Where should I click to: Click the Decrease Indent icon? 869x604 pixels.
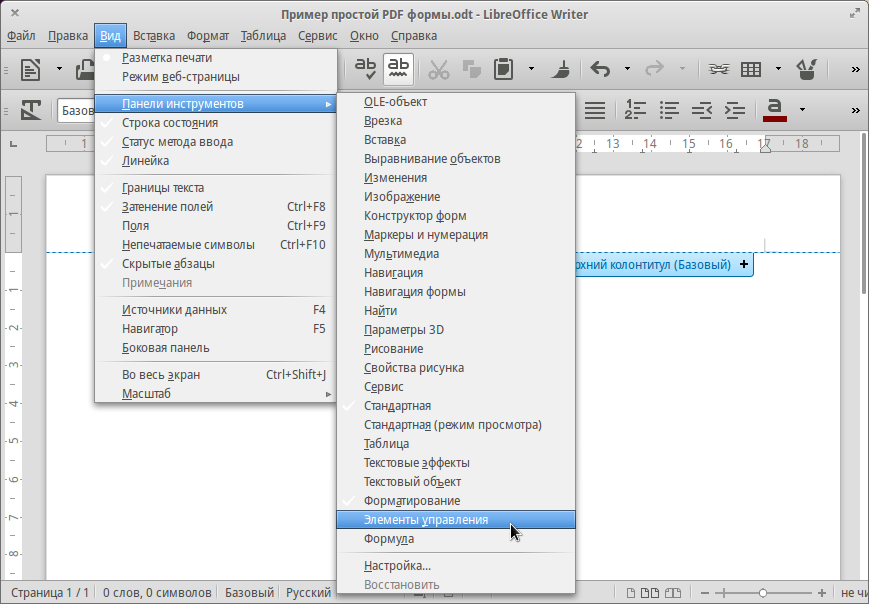[x=702, y=110]
